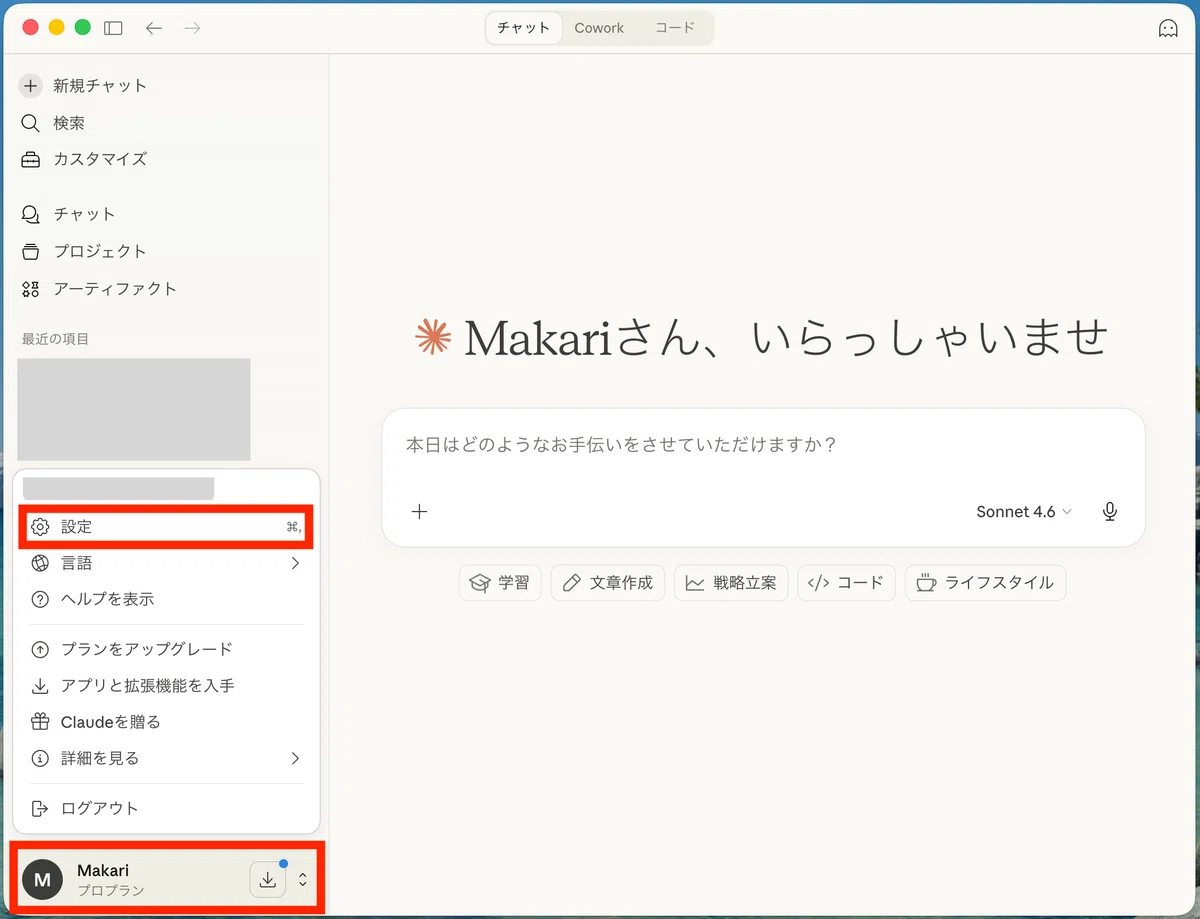Open the ghost incognito chat icon
1200x919 pixels.
coord(1167,28)
